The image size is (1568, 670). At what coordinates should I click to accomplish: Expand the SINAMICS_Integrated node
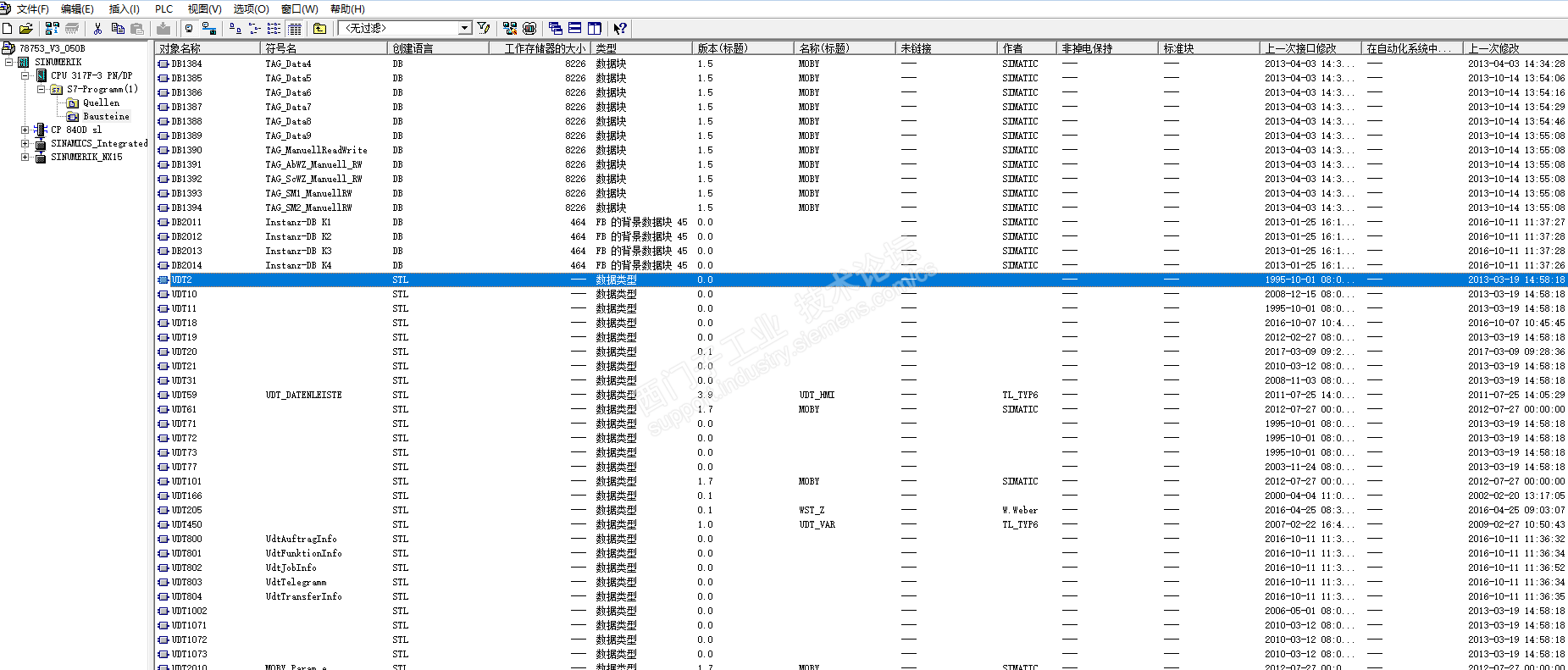pyautogui.click(x=25, y=143)
